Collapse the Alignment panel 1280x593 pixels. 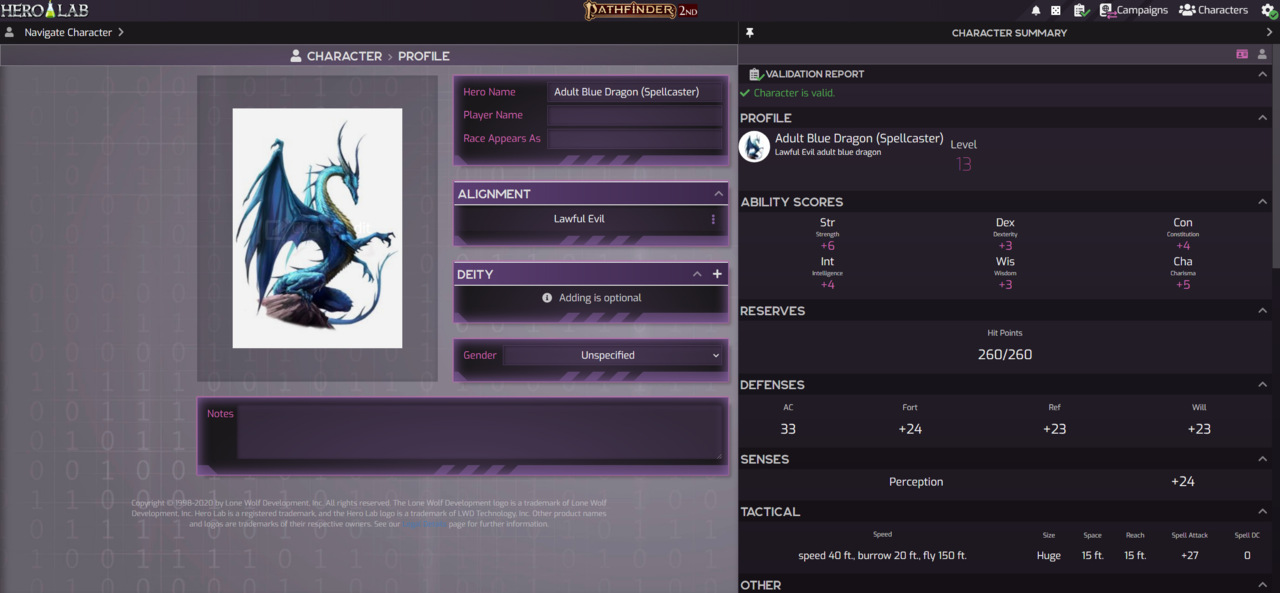click(x=718, y=194)
